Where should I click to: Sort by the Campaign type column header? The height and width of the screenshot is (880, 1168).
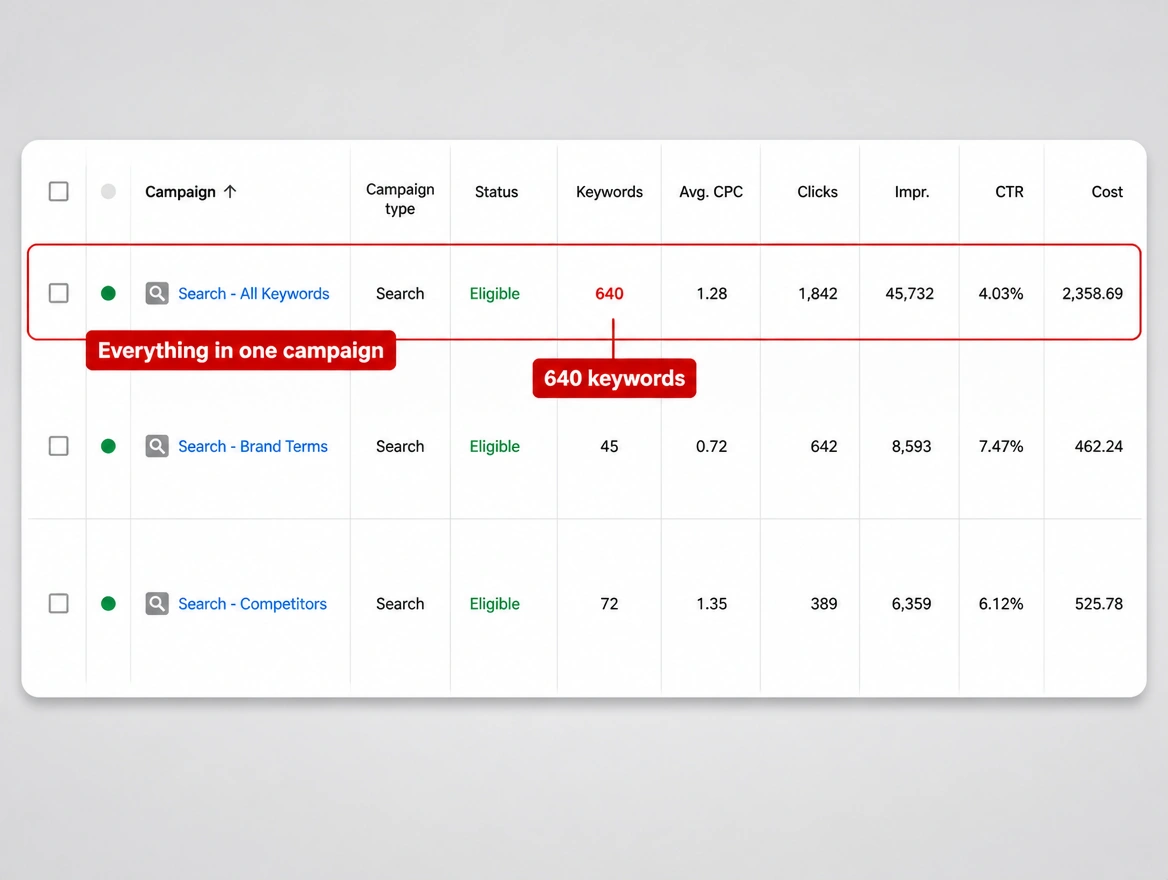tap(400, 199)
